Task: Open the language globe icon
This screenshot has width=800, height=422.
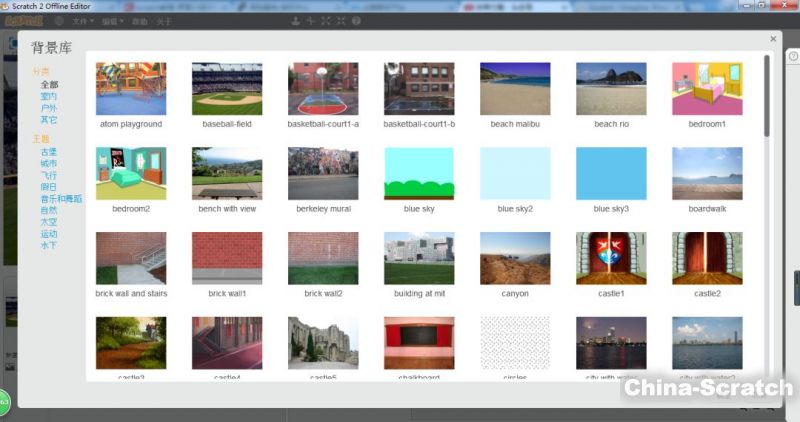Action: point(59,21)
